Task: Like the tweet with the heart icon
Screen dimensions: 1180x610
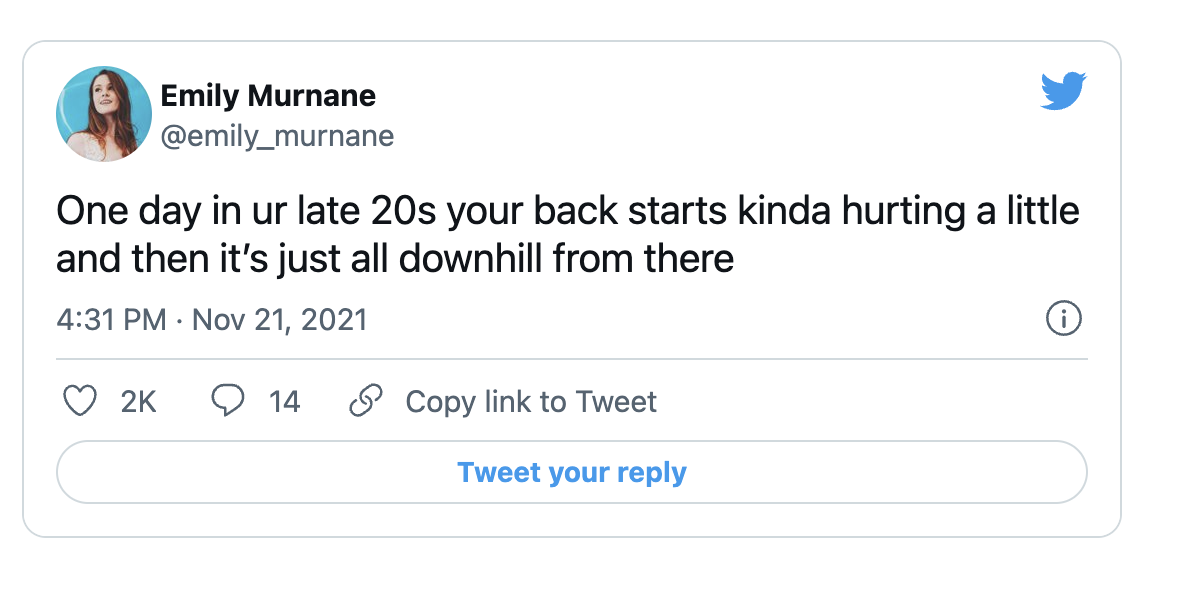Action: tap(79, 401)
